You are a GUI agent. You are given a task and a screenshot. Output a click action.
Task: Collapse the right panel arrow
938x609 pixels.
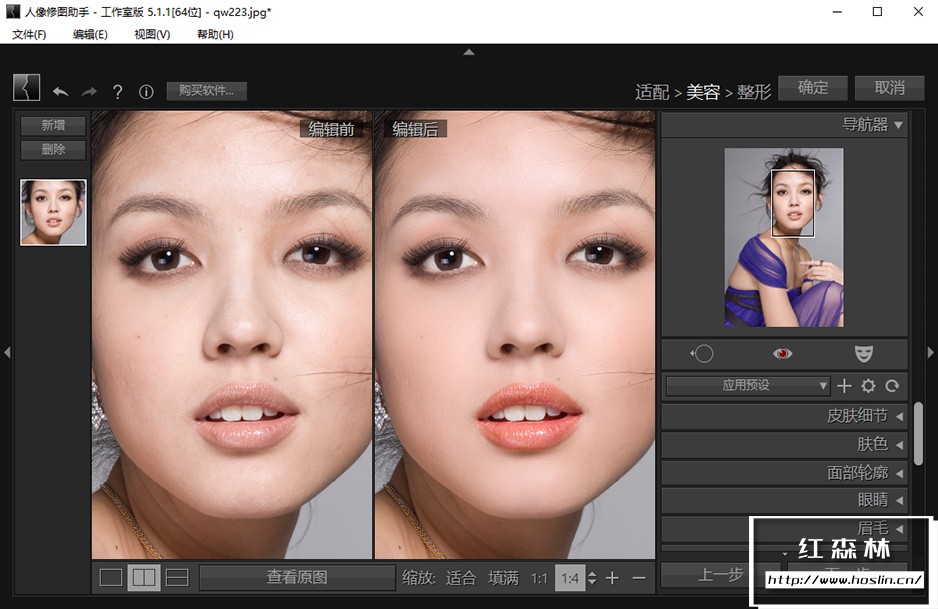pos(931,352)
